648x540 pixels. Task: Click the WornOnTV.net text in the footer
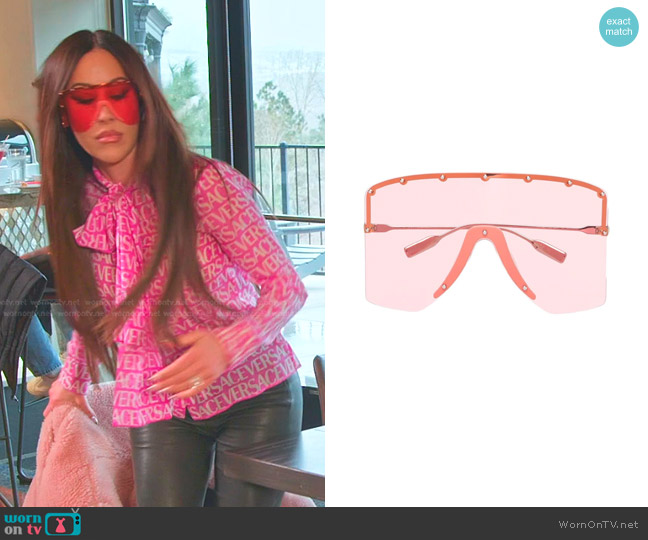pyautogui.click(x=598, y=525)
